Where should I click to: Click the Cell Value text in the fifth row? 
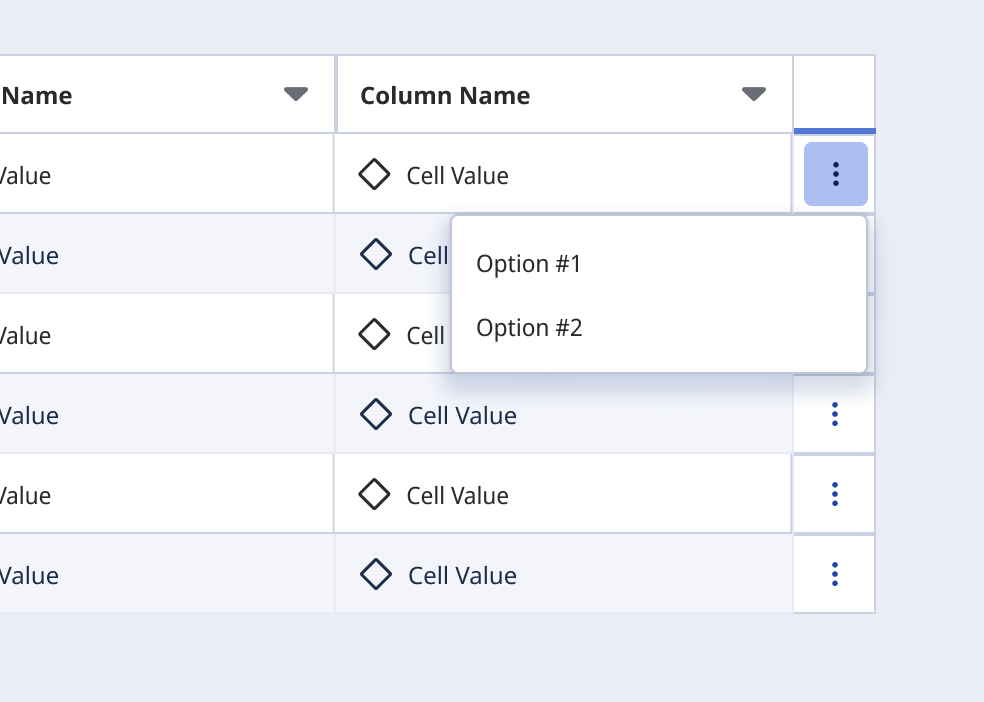(457, 496)
